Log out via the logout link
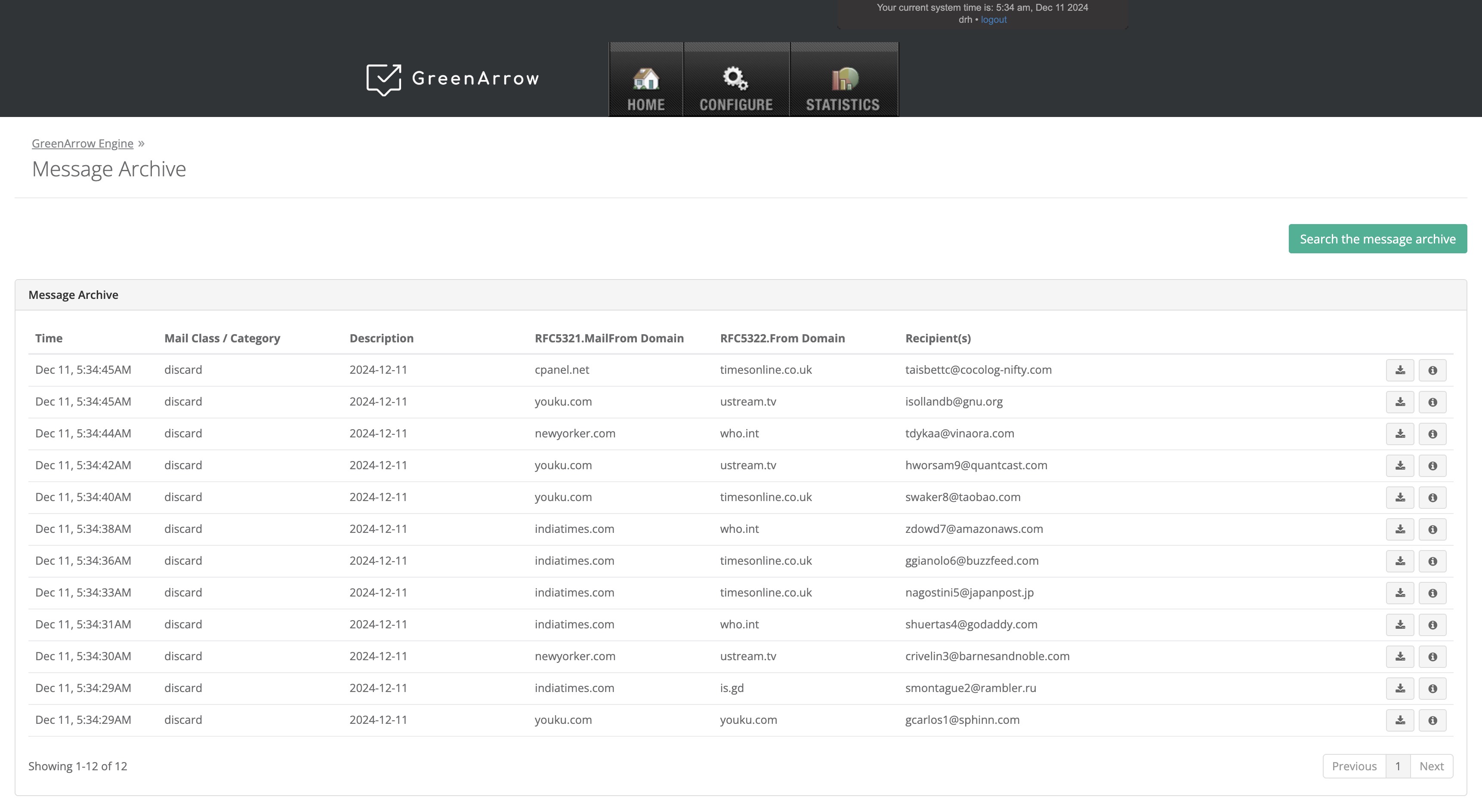The width and height of the screenshot is (1482, 812). click(x=994, y=19)
